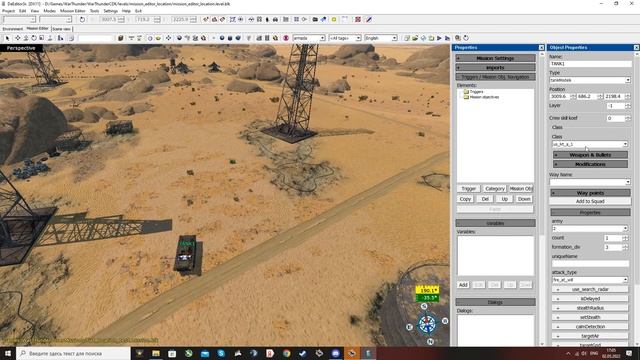The width and height of the screenshot is (640, 360).
Task: Click Add under the Variables list
Action: [463, 285]
